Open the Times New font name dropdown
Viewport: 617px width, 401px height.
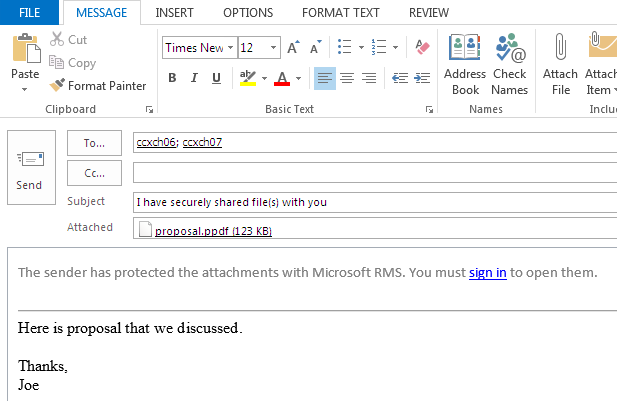230,48
